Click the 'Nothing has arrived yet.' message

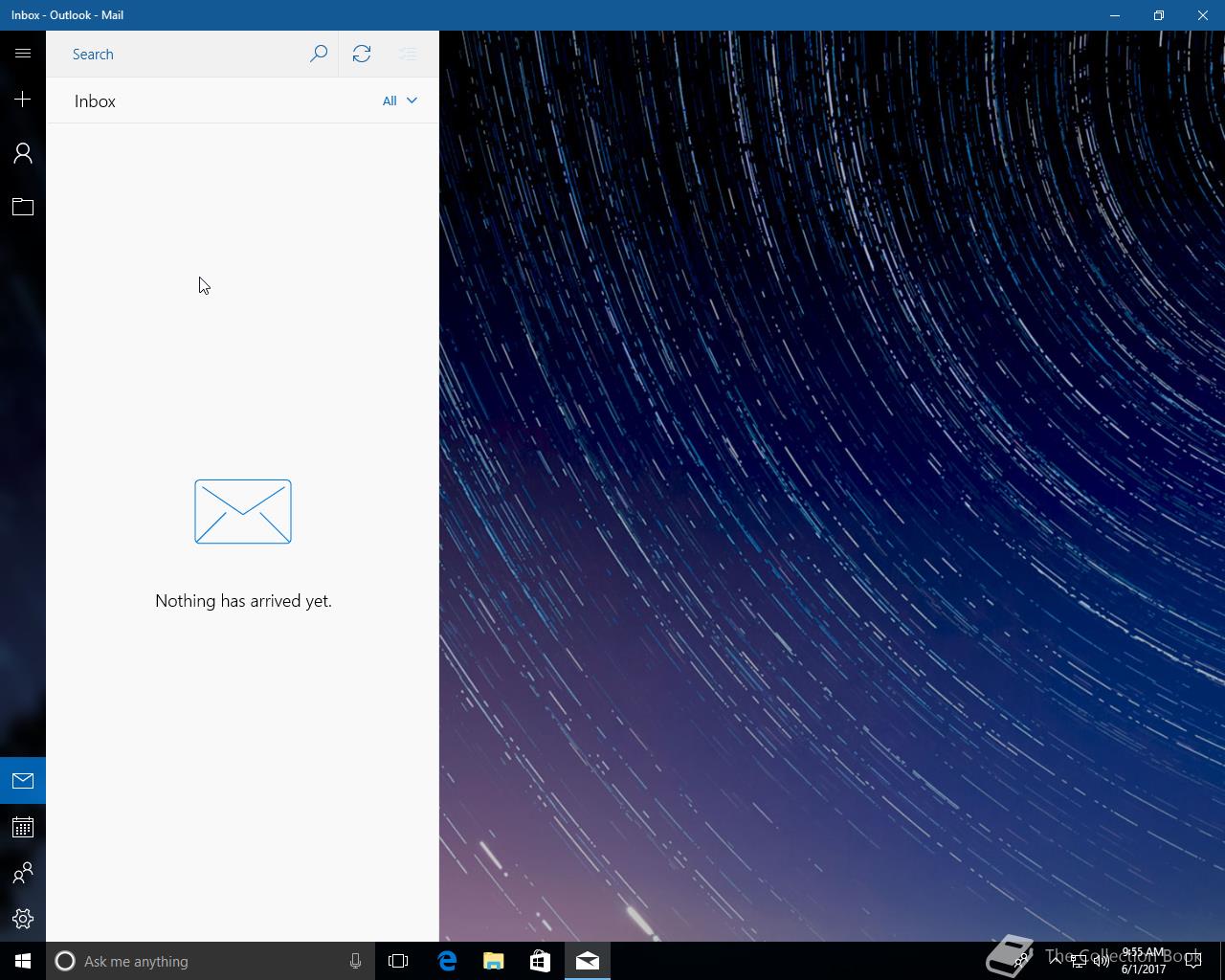(243, 601)
